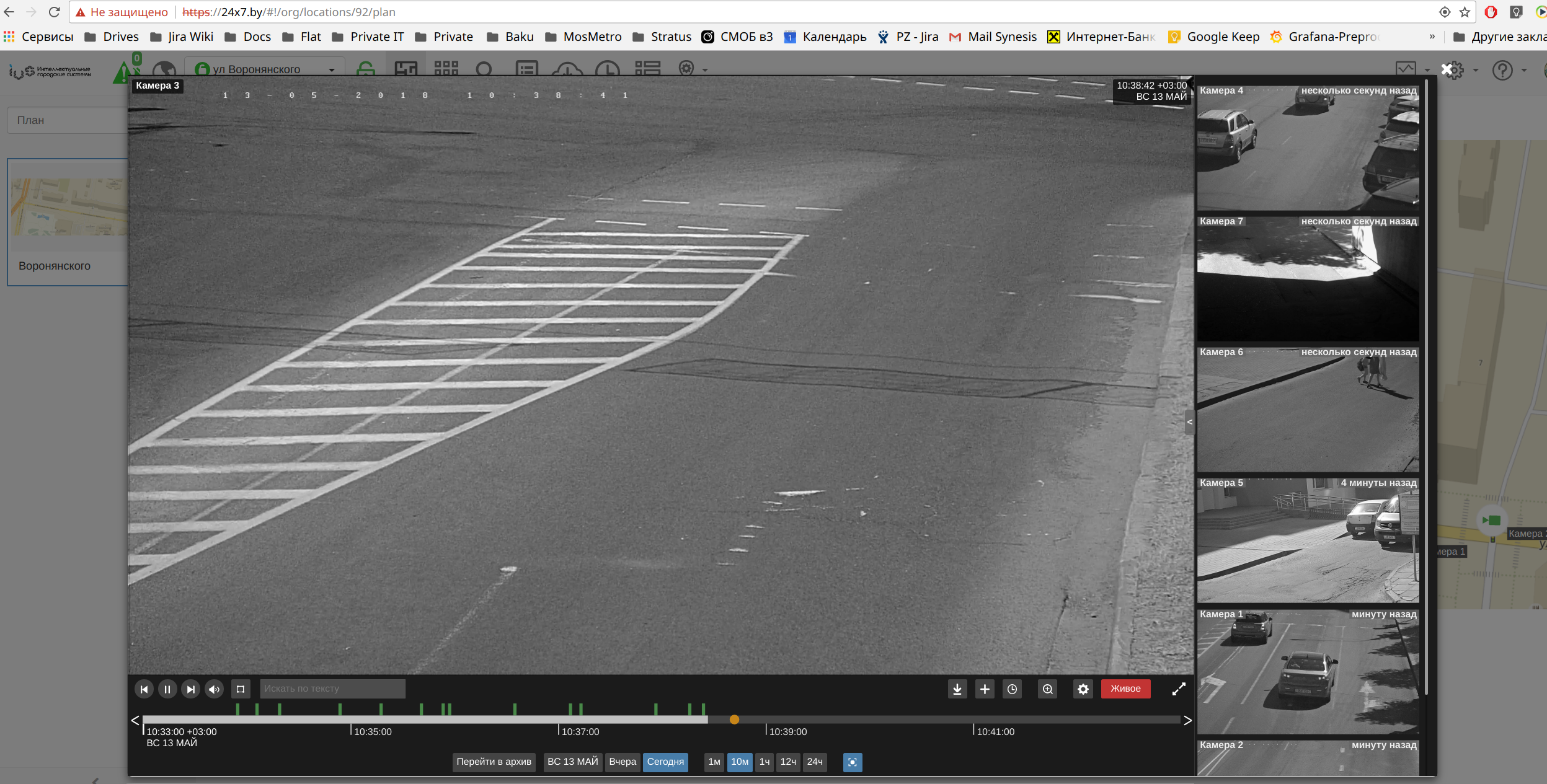
Task: Download the video fragment
Action: [957, 689]
